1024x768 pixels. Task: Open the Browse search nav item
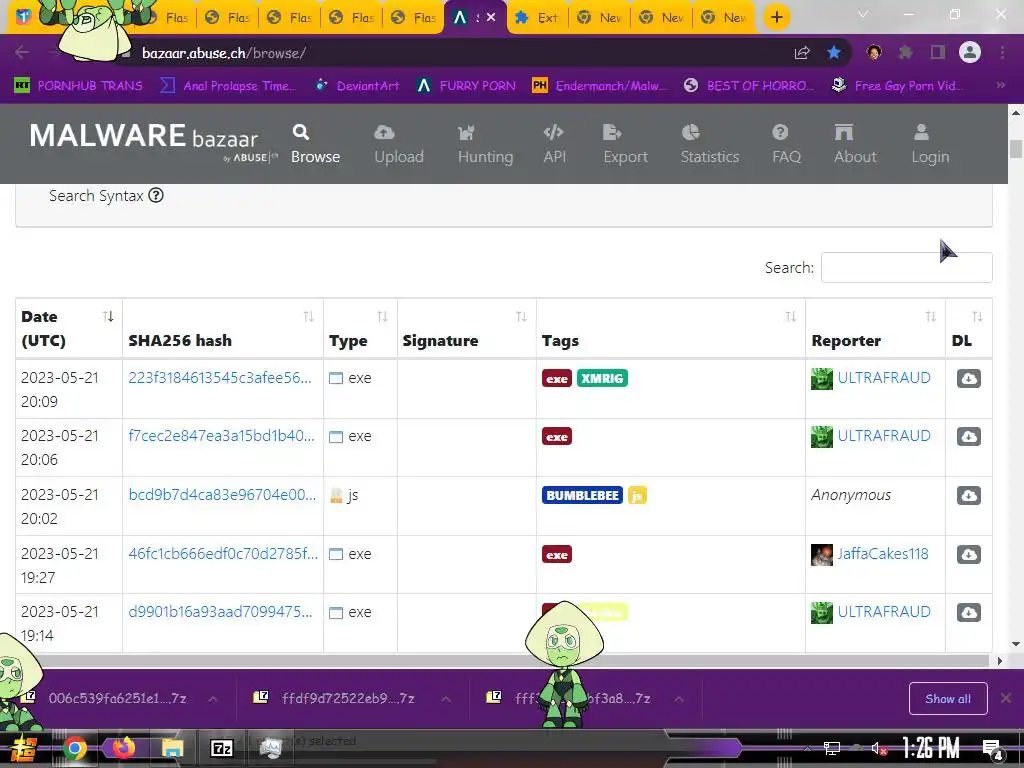(x=315, y=144)
